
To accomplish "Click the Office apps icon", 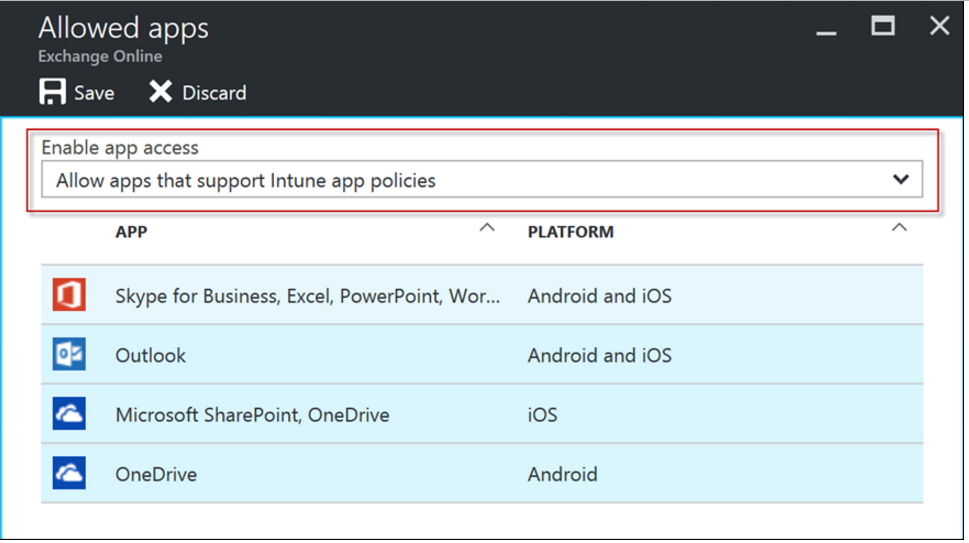I will [x=69, y=295].
